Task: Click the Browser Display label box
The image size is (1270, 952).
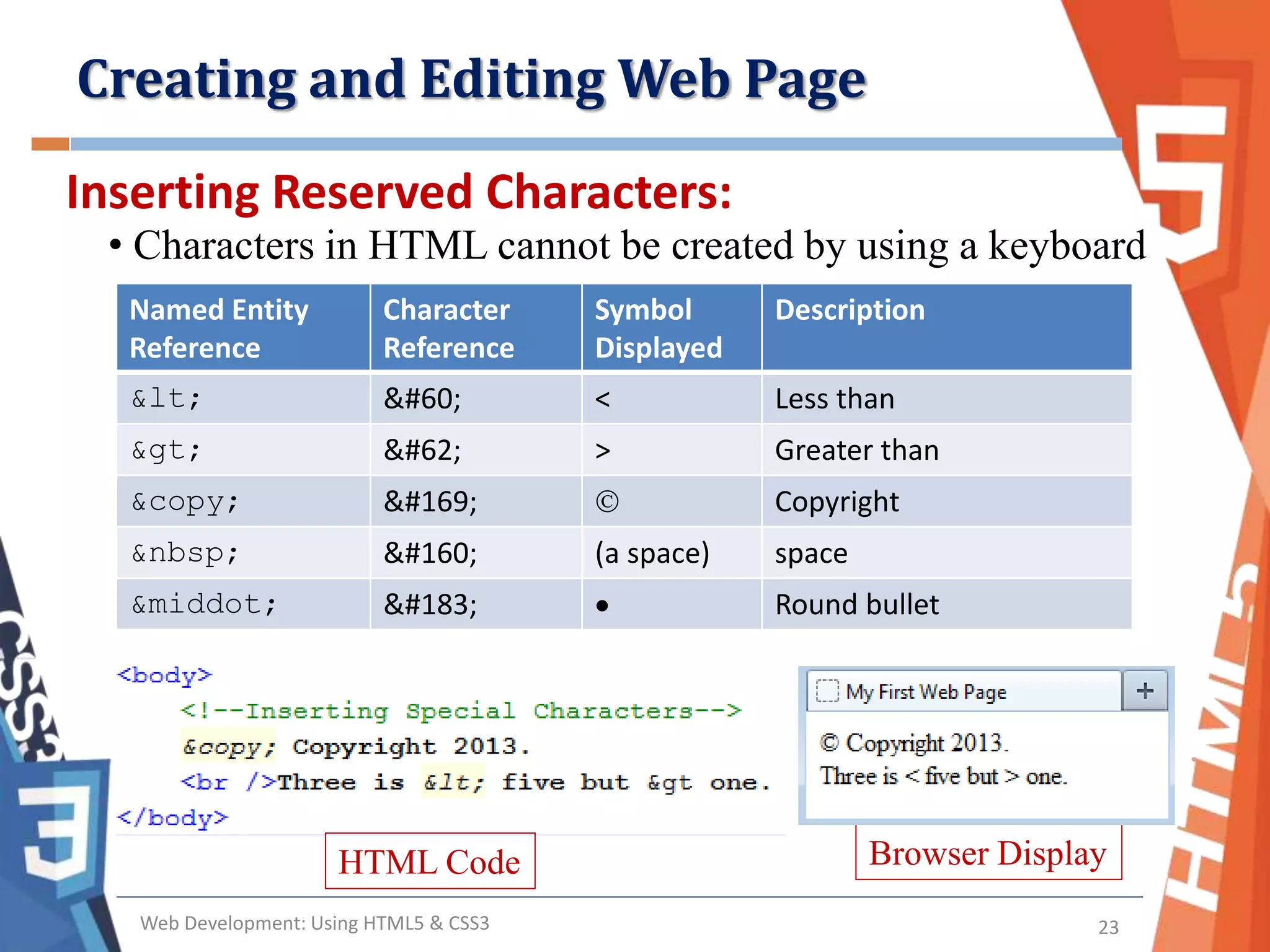Action: (x=988, y=853)
